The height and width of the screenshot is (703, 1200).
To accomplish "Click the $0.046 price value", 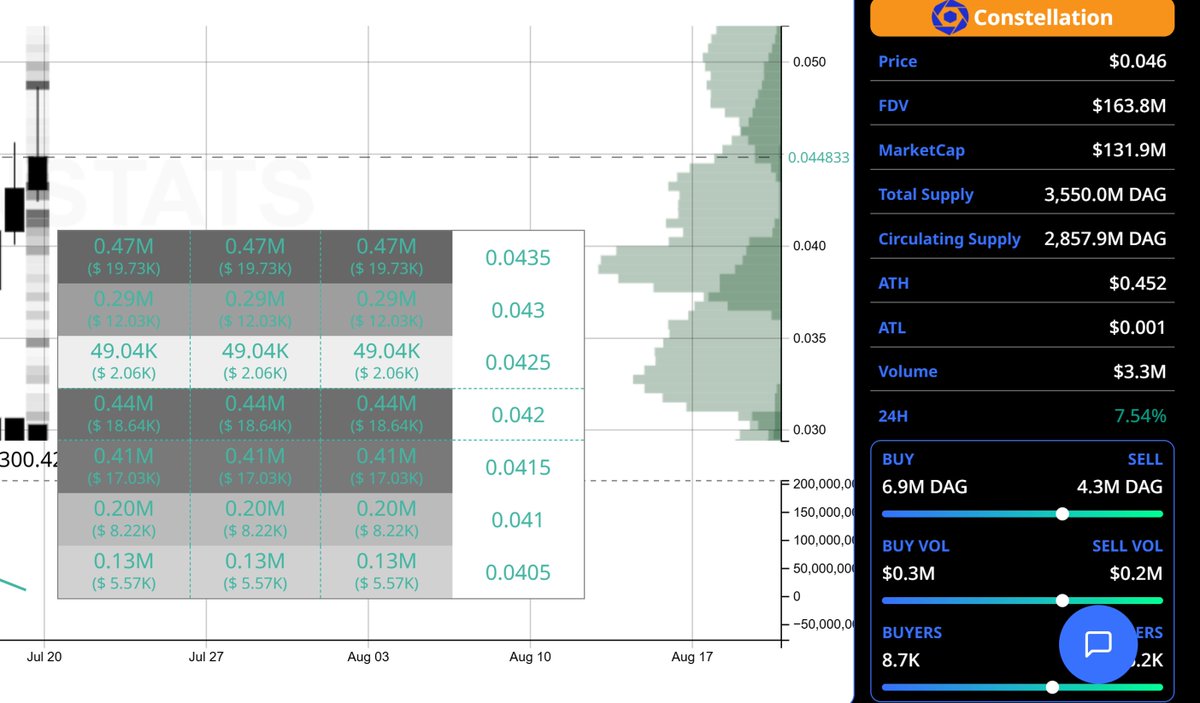I will 1137,61.
